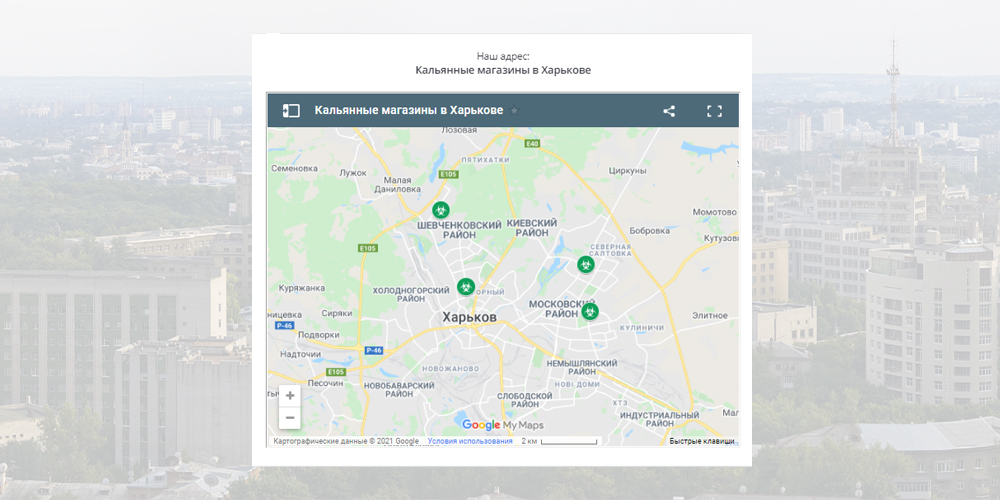This screenshot has width=1000, height=500.
Task: Click the Бобровка place label
Action: [x=648, y=230]
